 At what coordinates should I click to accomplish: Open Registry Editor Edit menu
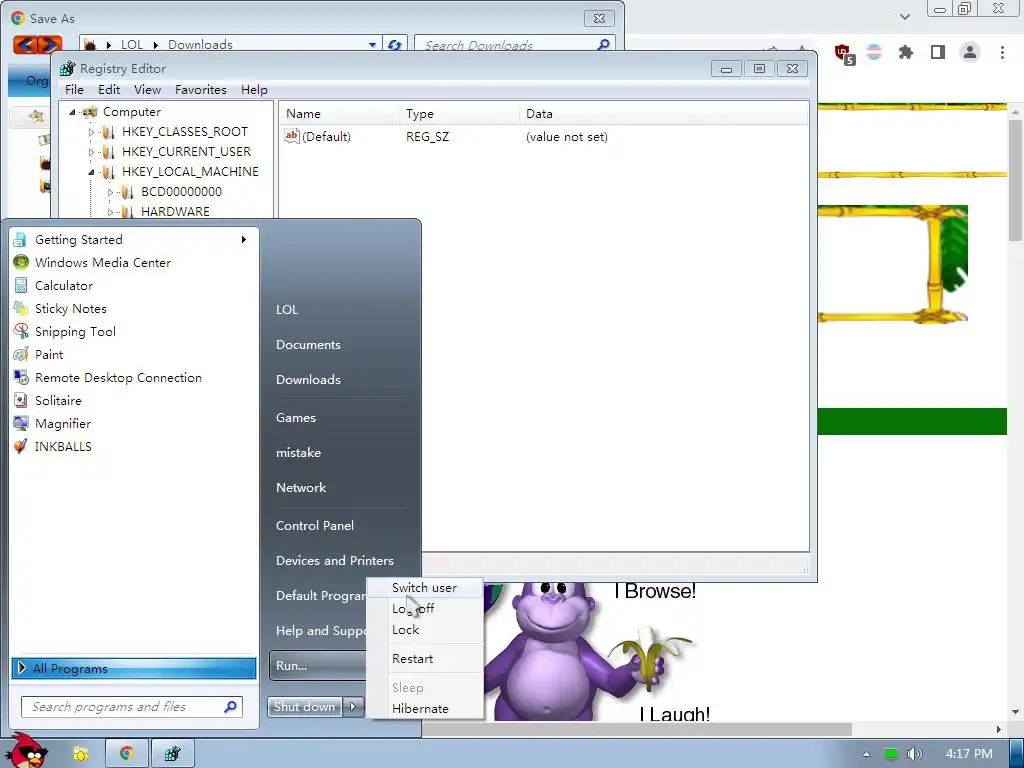[109, 89]
